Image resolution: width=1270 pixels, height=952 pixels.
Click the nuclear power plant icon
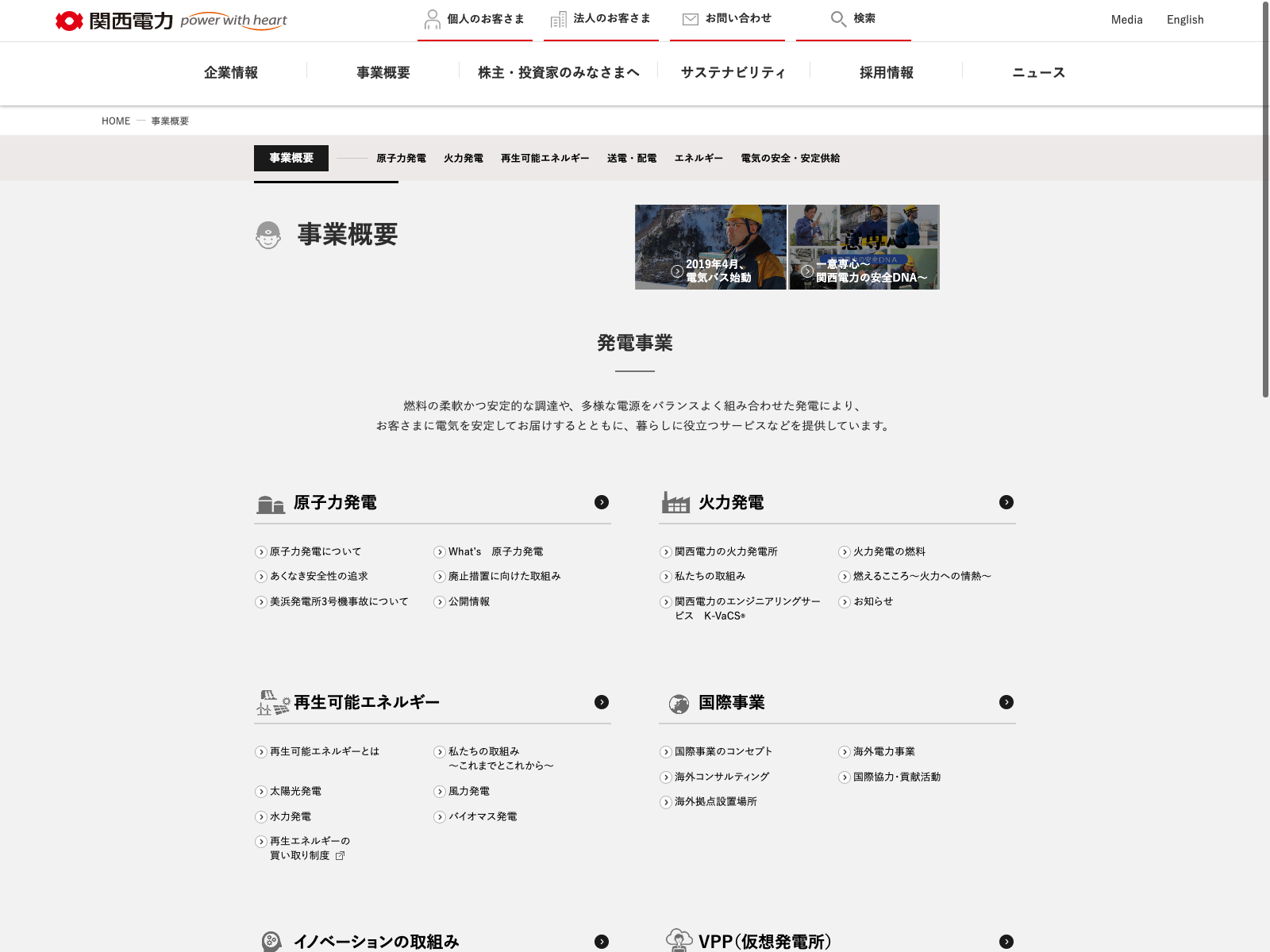click(271, 504)
